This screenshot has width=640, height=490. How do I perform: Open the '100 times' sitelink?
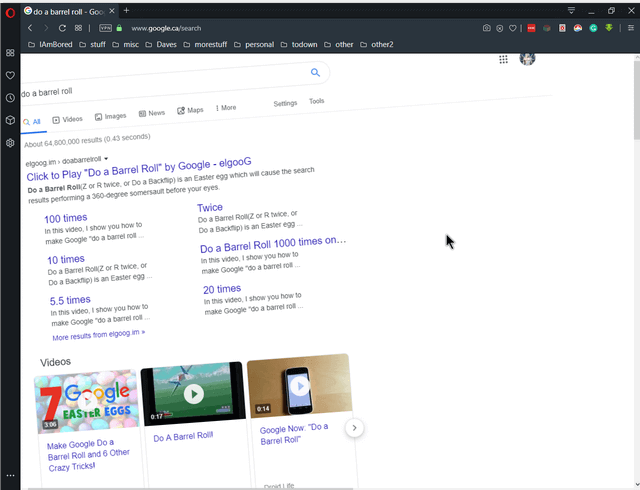pos(66,218)
